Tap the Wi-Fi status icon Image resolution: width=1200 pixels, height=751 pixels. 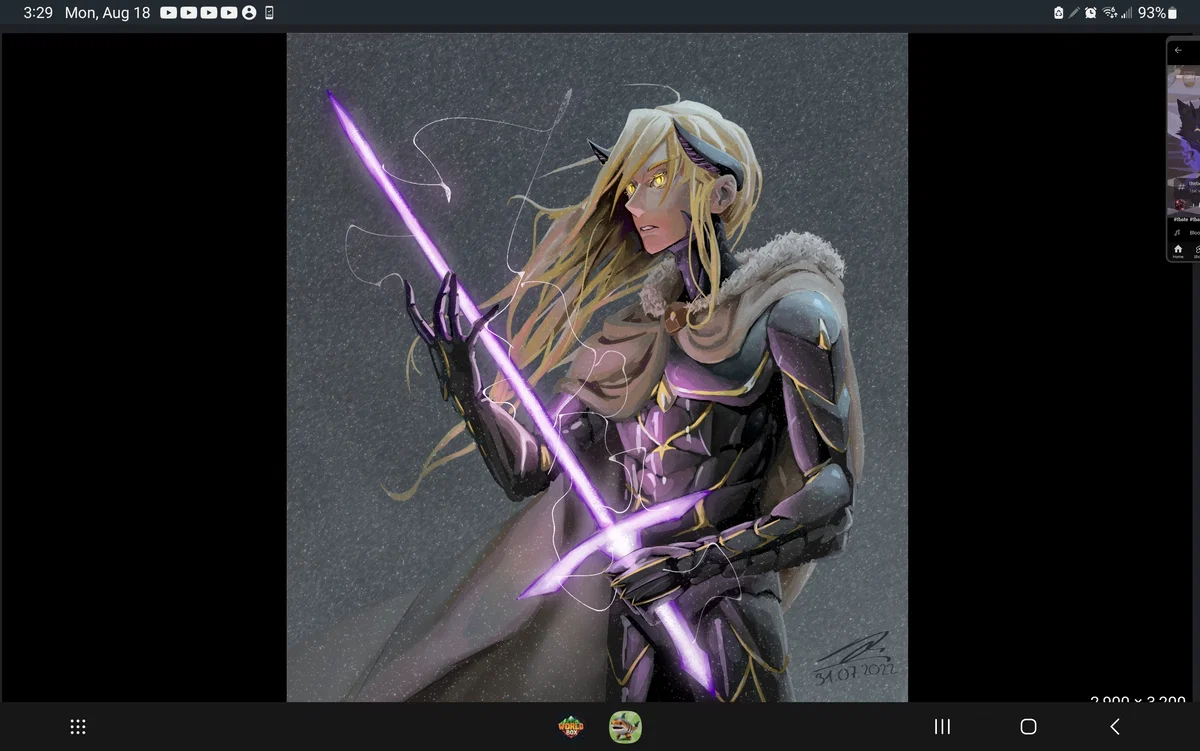(1110, 13)
